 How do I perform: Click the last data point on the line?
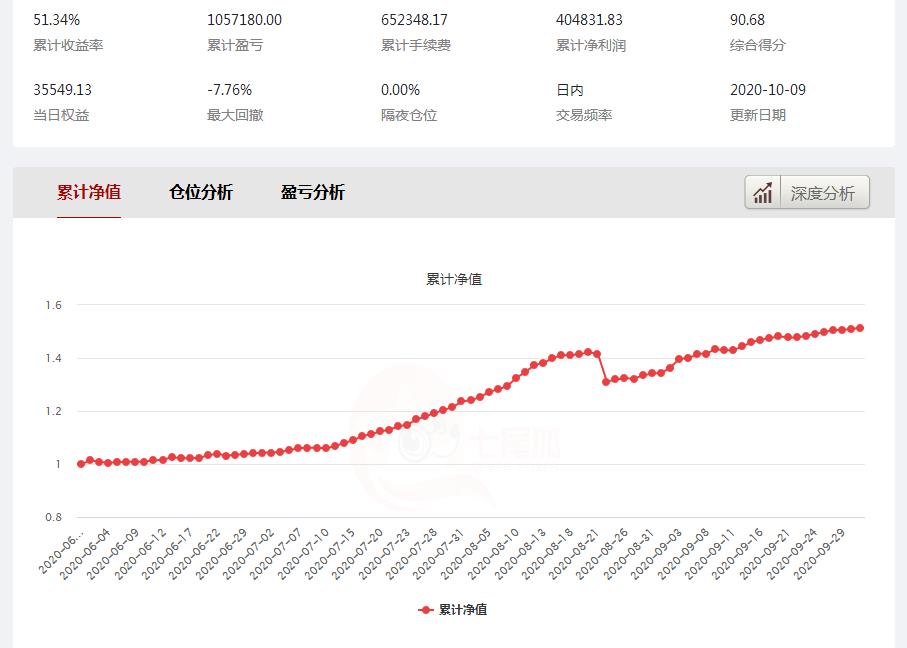[x=860, y=328]
